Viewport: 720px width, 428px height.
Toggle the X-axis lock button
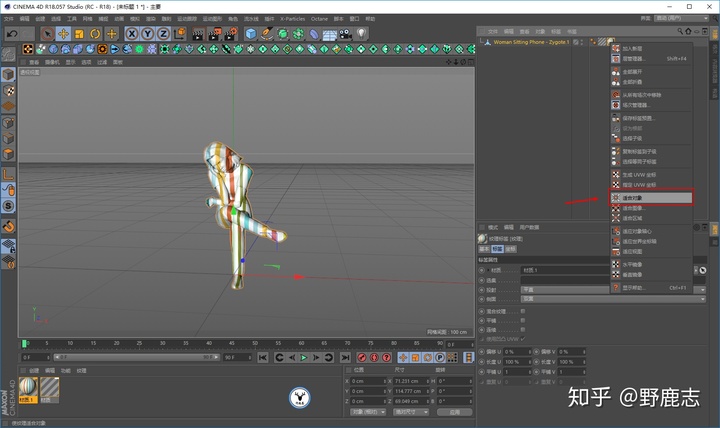tap(132, 34)
